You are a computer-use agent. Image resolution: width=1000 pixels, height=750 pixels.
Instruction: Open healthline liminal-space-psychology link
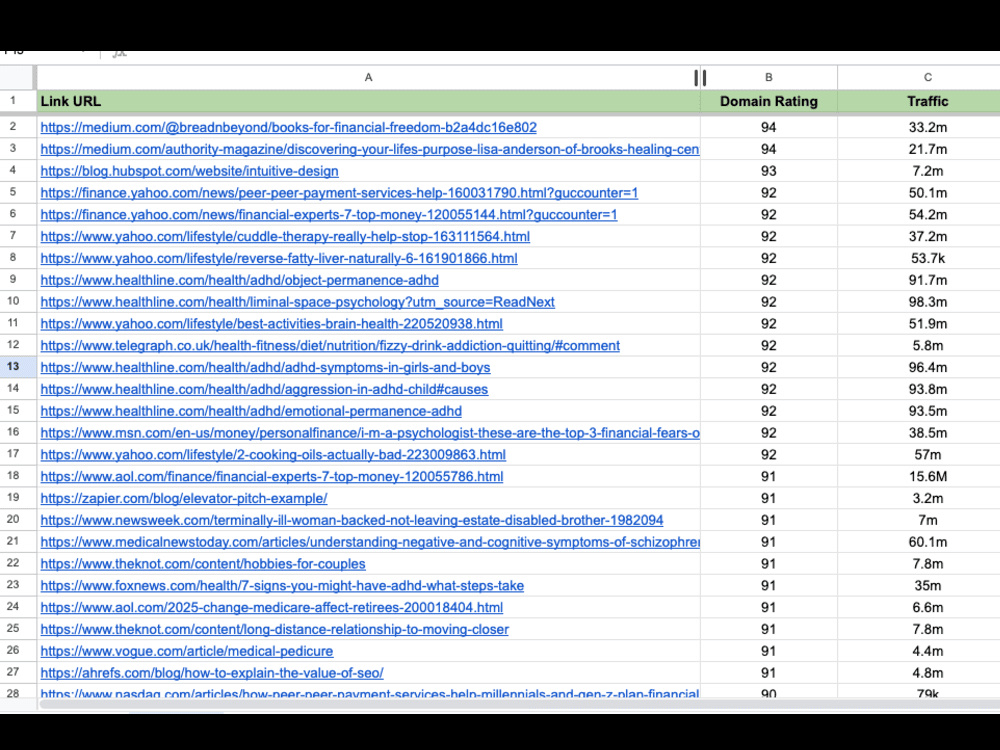pos(298,302)
